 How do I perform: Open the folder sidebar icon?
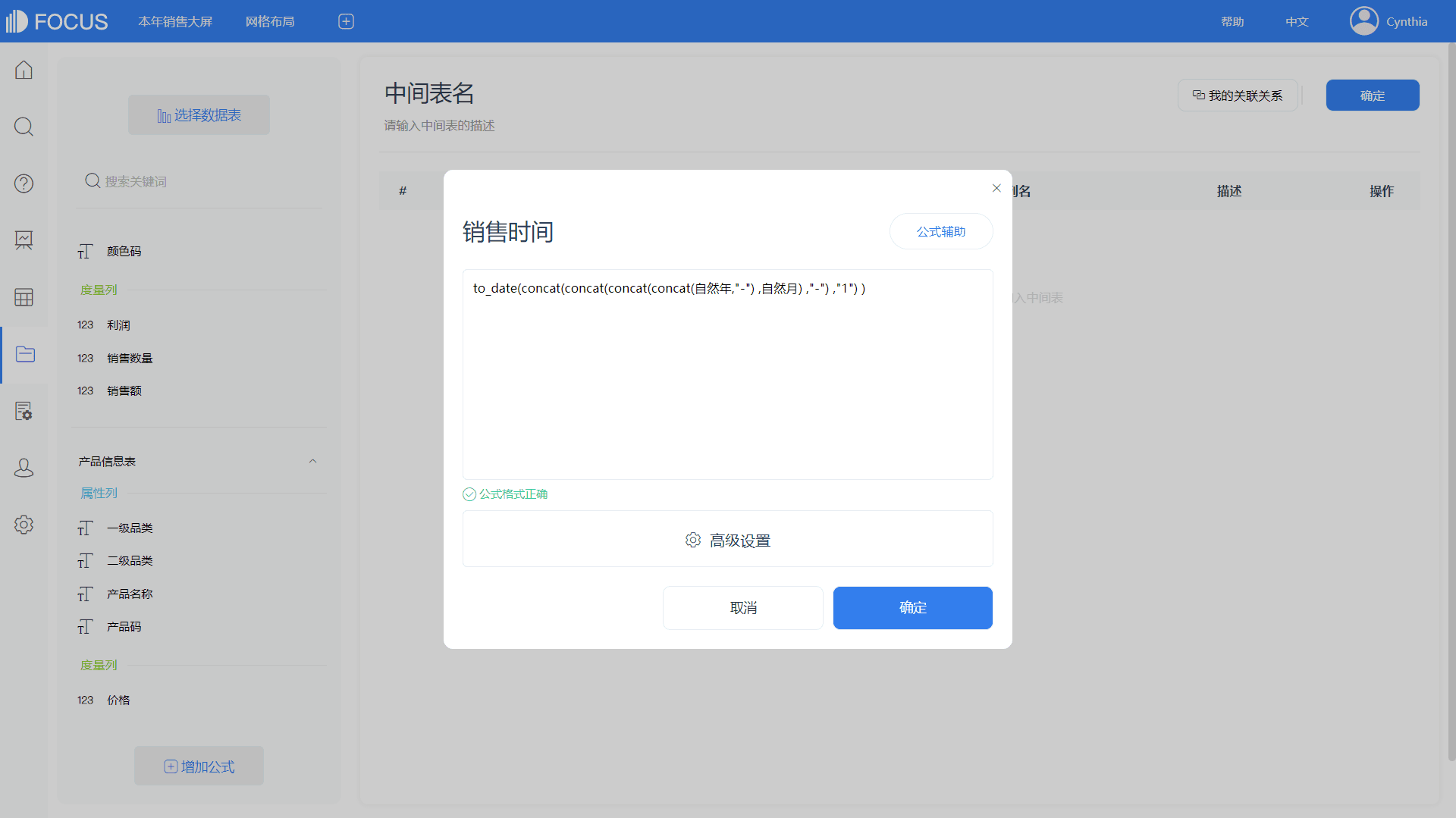coord(25,354)
